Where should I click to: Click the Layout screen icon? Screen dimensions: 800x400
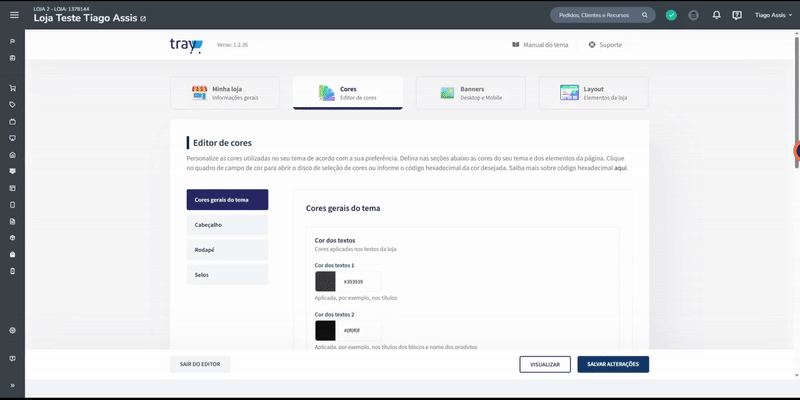[569, 93]
